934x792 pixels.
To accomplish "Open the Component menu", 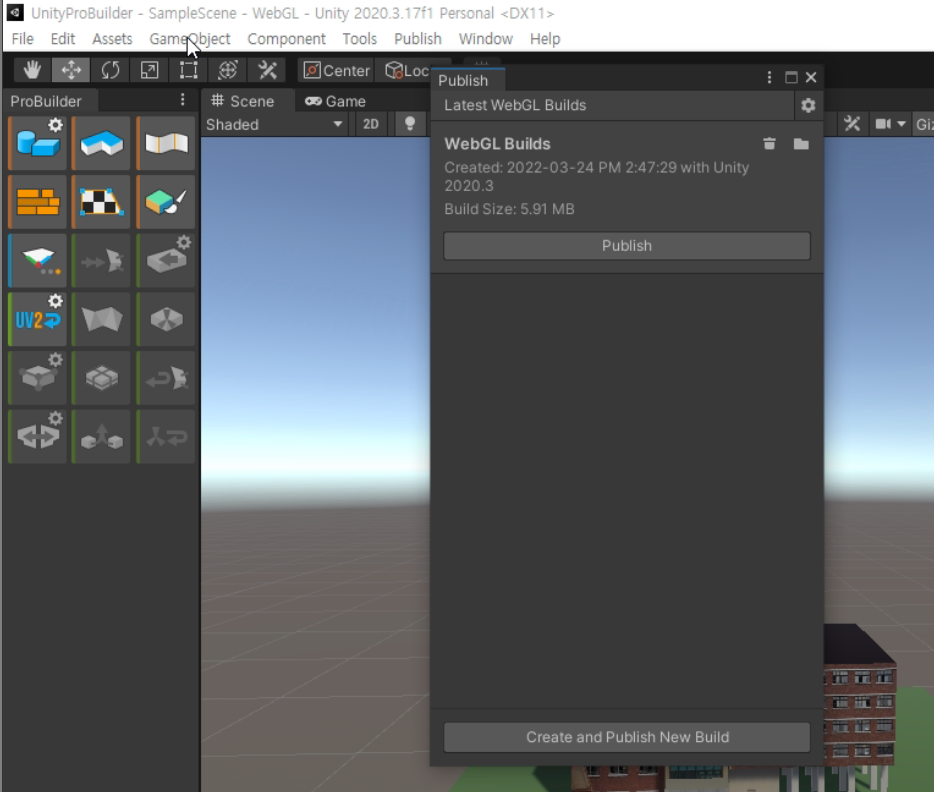I will 287,39.
